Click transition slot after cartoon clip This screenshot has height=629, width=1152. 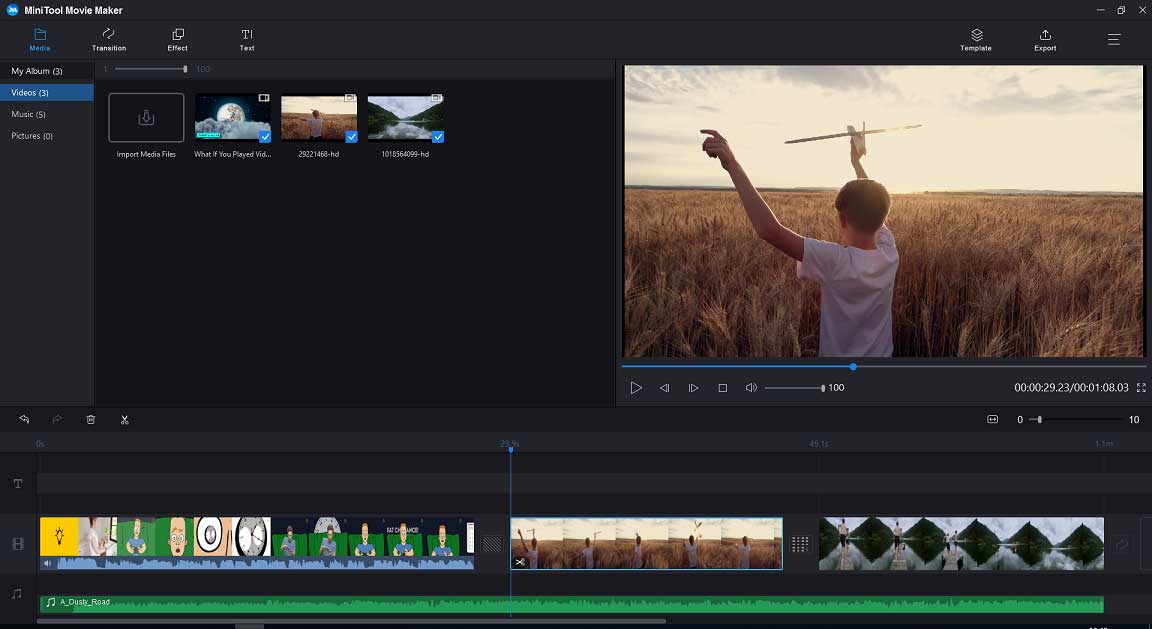coord(492,544)
